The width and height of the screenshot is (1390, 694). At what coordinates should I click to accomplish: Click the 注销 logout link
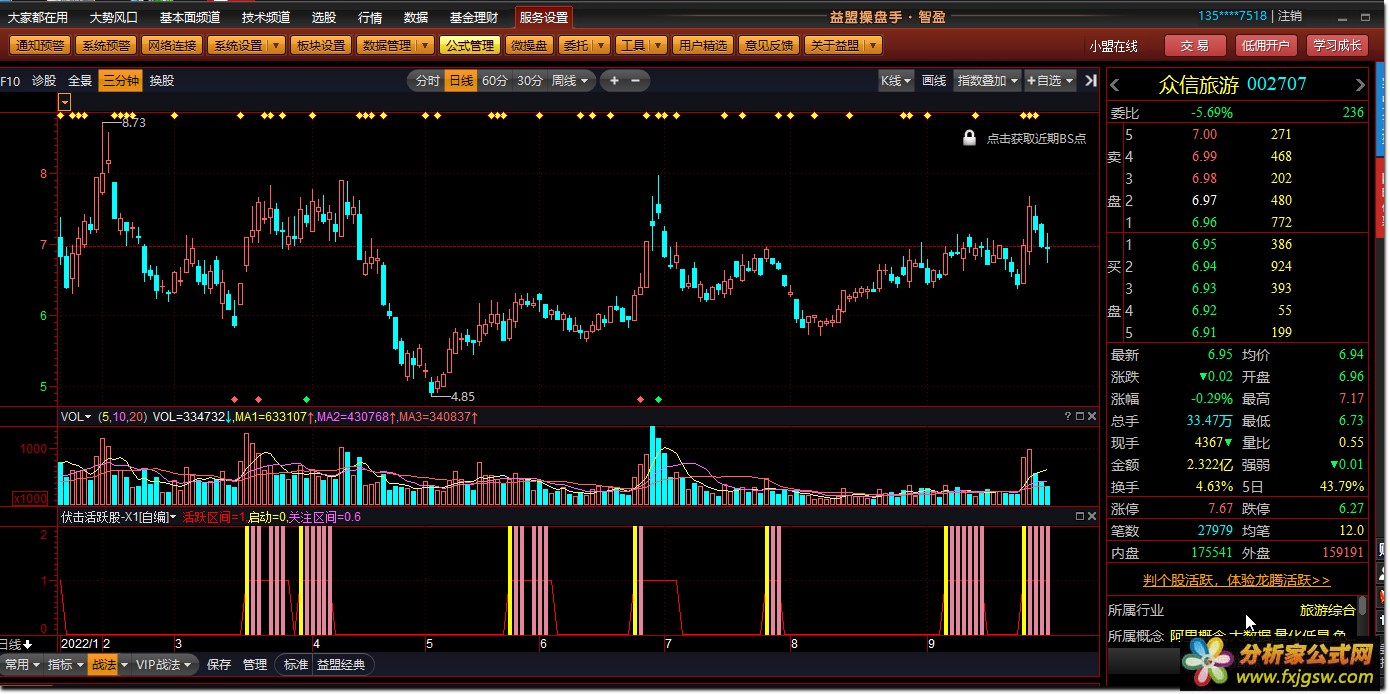coord(1290,16)
